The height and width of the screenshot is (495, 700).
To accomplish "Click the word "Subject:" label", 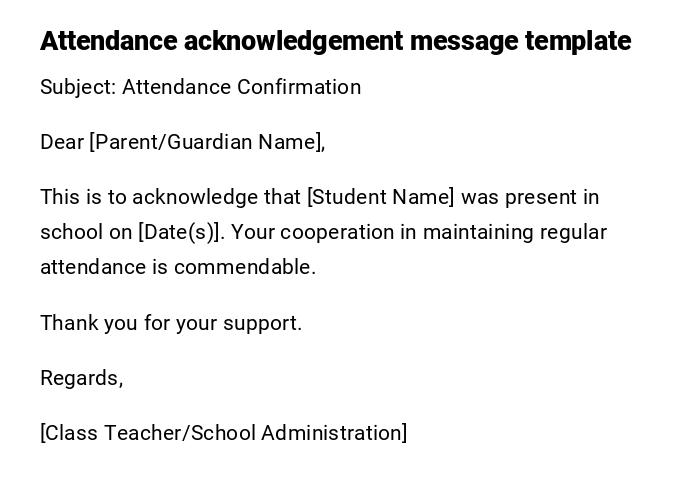I will click(x=78, y=87).
